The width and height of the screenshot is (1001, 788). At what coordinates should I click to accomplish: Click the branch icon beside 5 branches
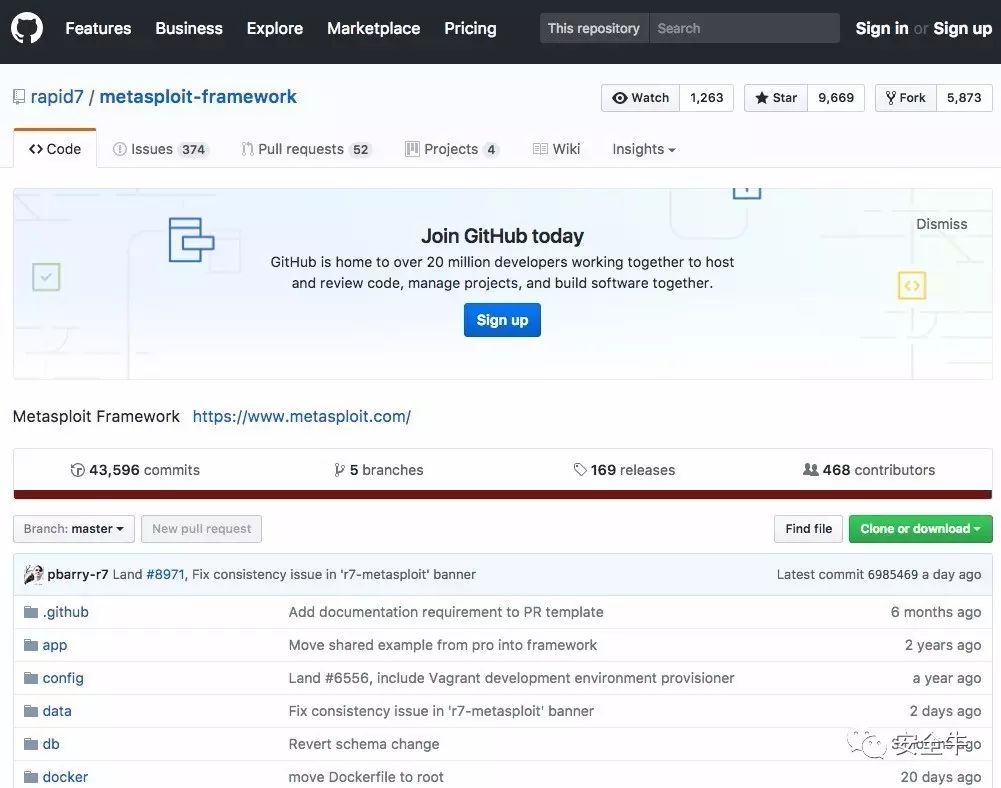coord(339,470)
